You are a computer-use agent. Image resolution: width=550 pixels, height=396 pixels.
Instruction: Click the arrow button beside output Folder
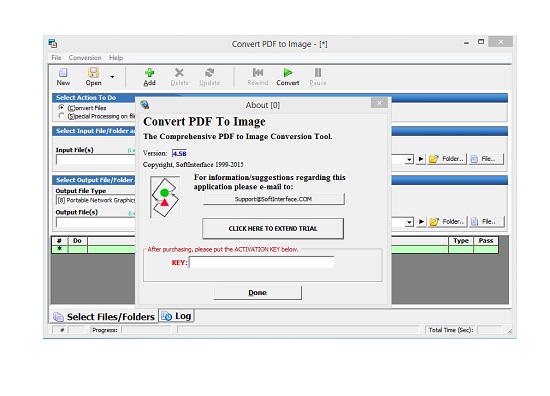click(x=421, y=222)
